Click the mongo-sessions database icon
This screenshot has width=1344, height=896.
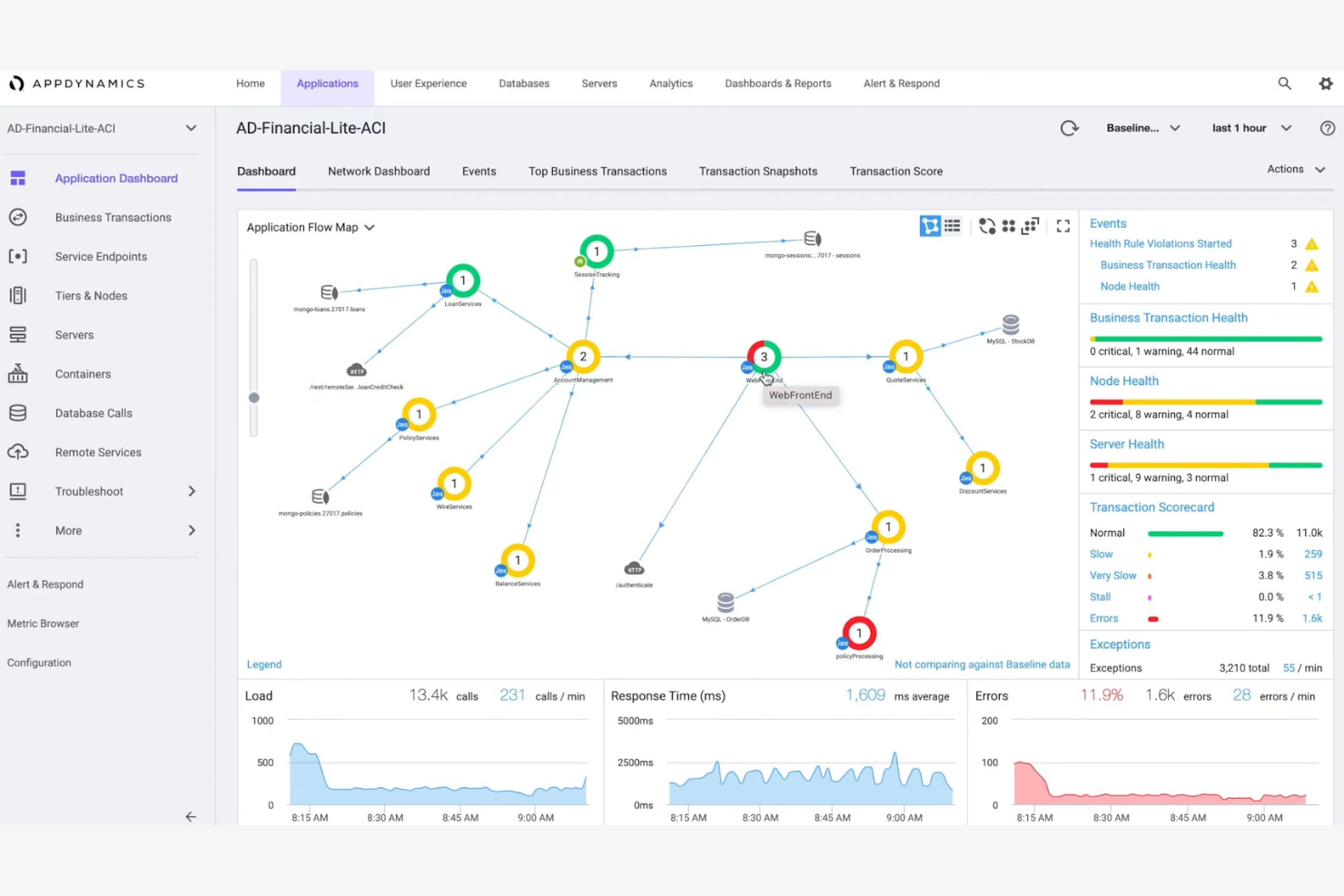pyautogui.click(x=813, y=239)
